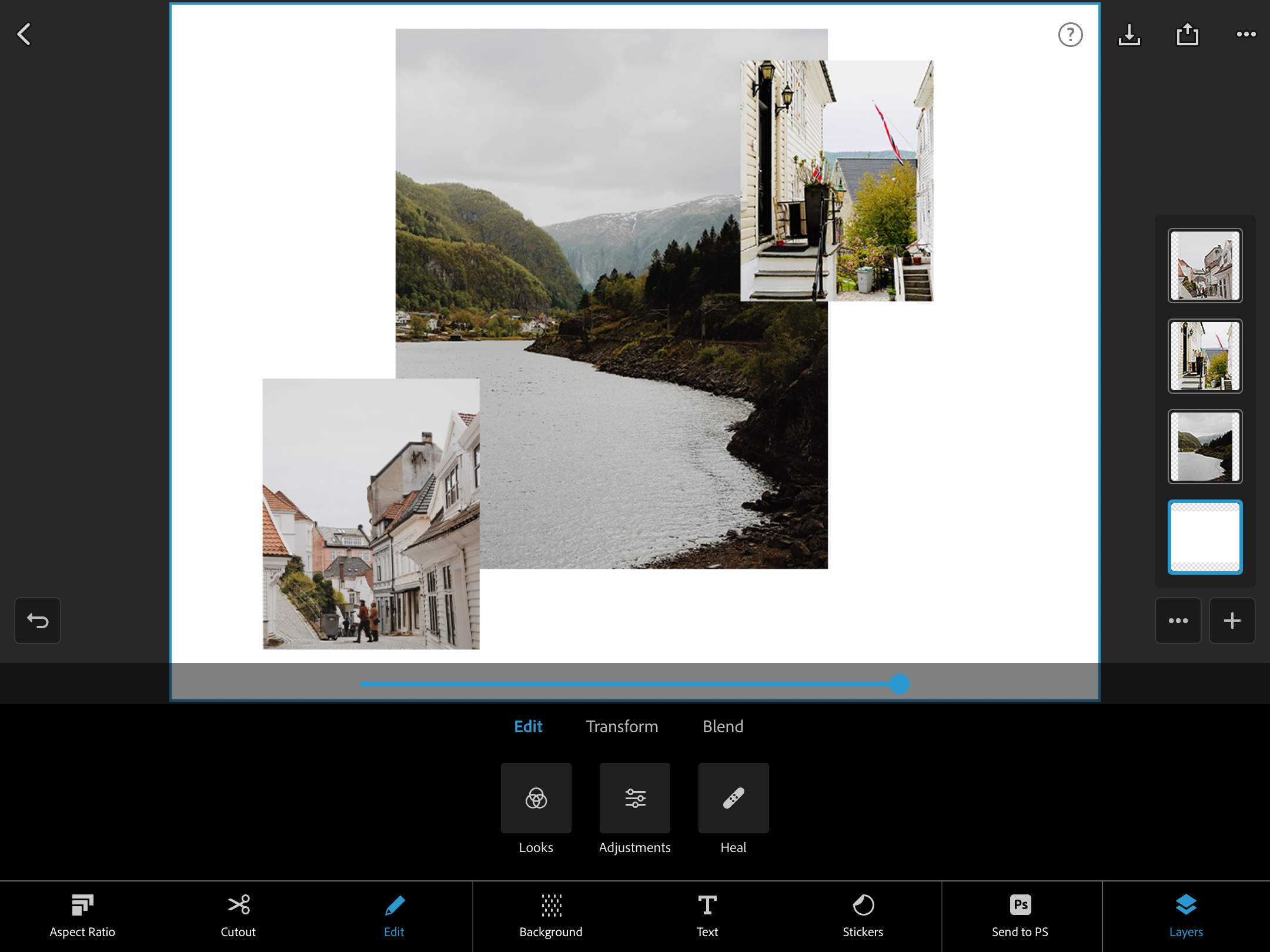The image size is (1270, 952).
Task: Open the Cutout tool
Action: 238,916
